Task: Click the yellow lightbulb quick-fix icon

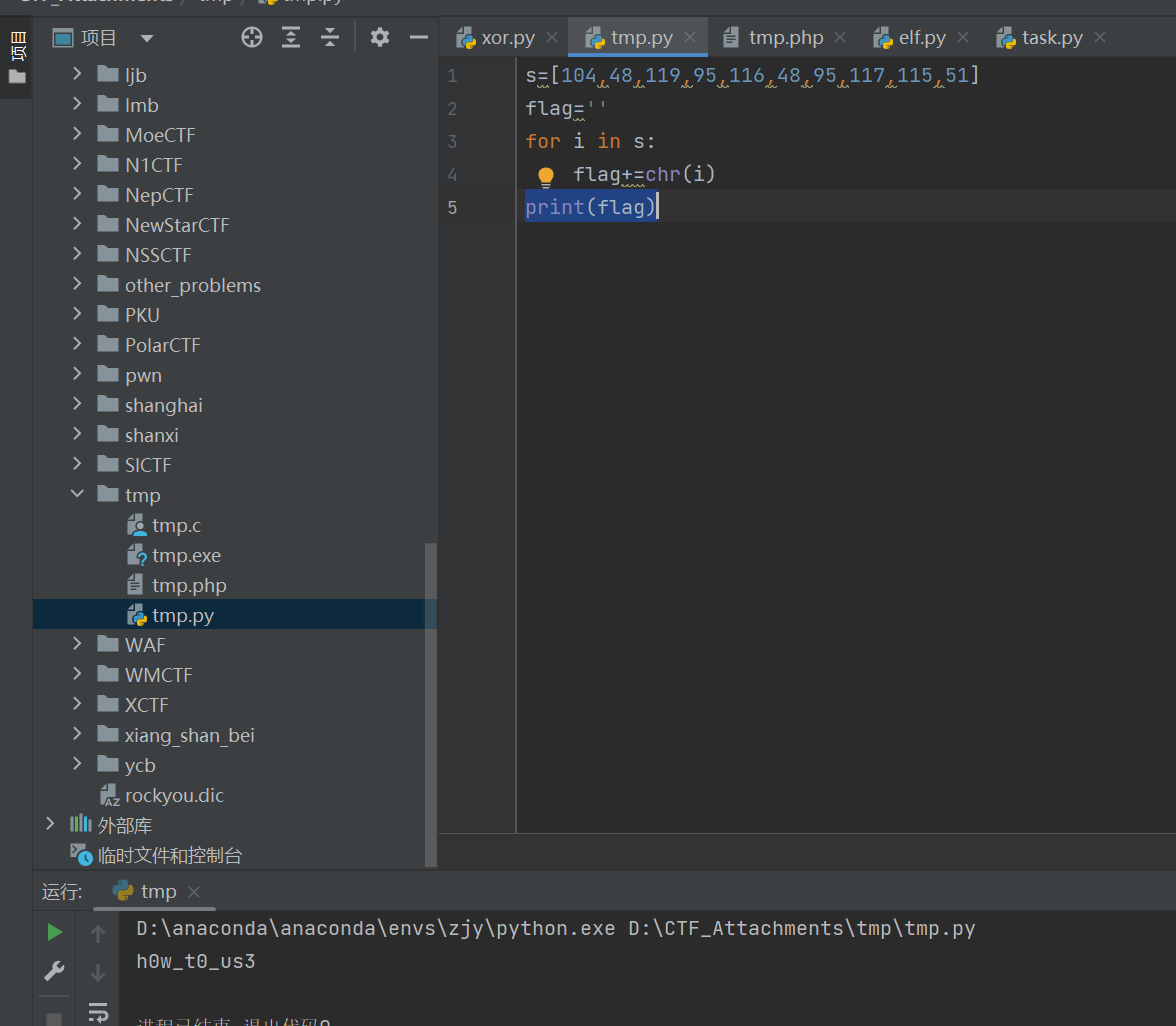Action: (545, 177)
